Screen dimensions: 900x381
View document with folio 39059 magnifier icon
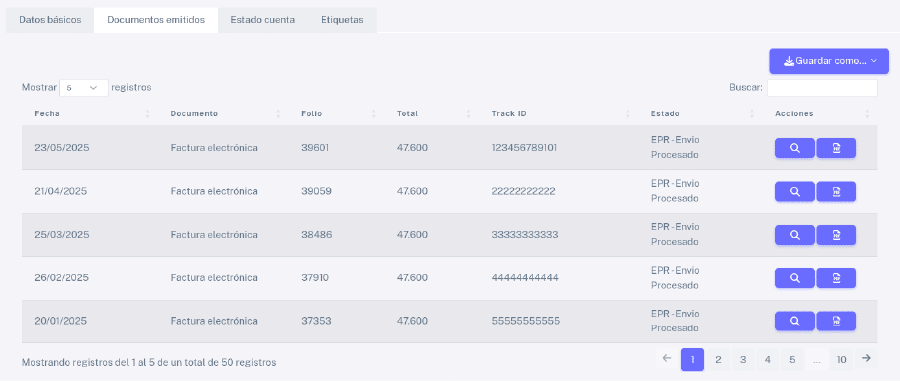(794, 192)
